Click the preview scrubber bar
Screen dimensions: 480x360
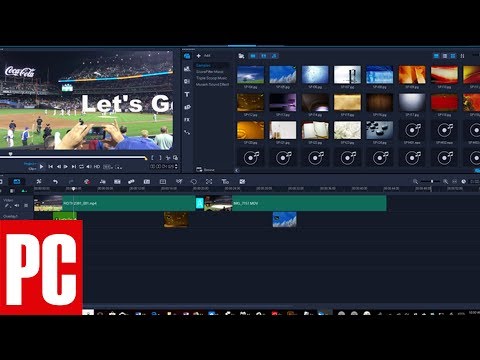[x=73, y=157]
